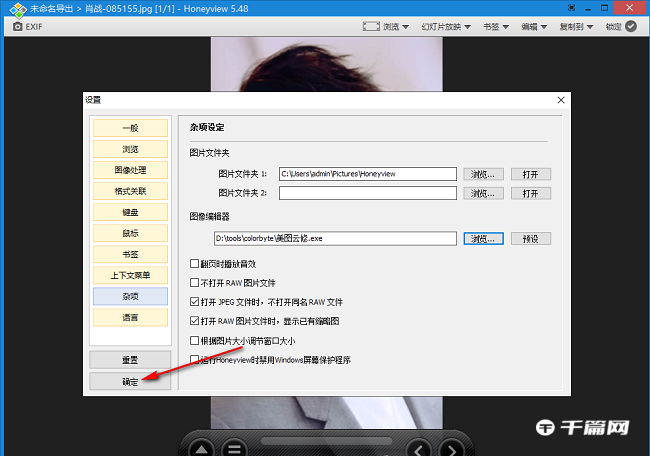650x456 pixels.
Task: Toggle 不打开 RAW 图片文件 checkbox
Action: pyautogui.click(x=194, y=283)
